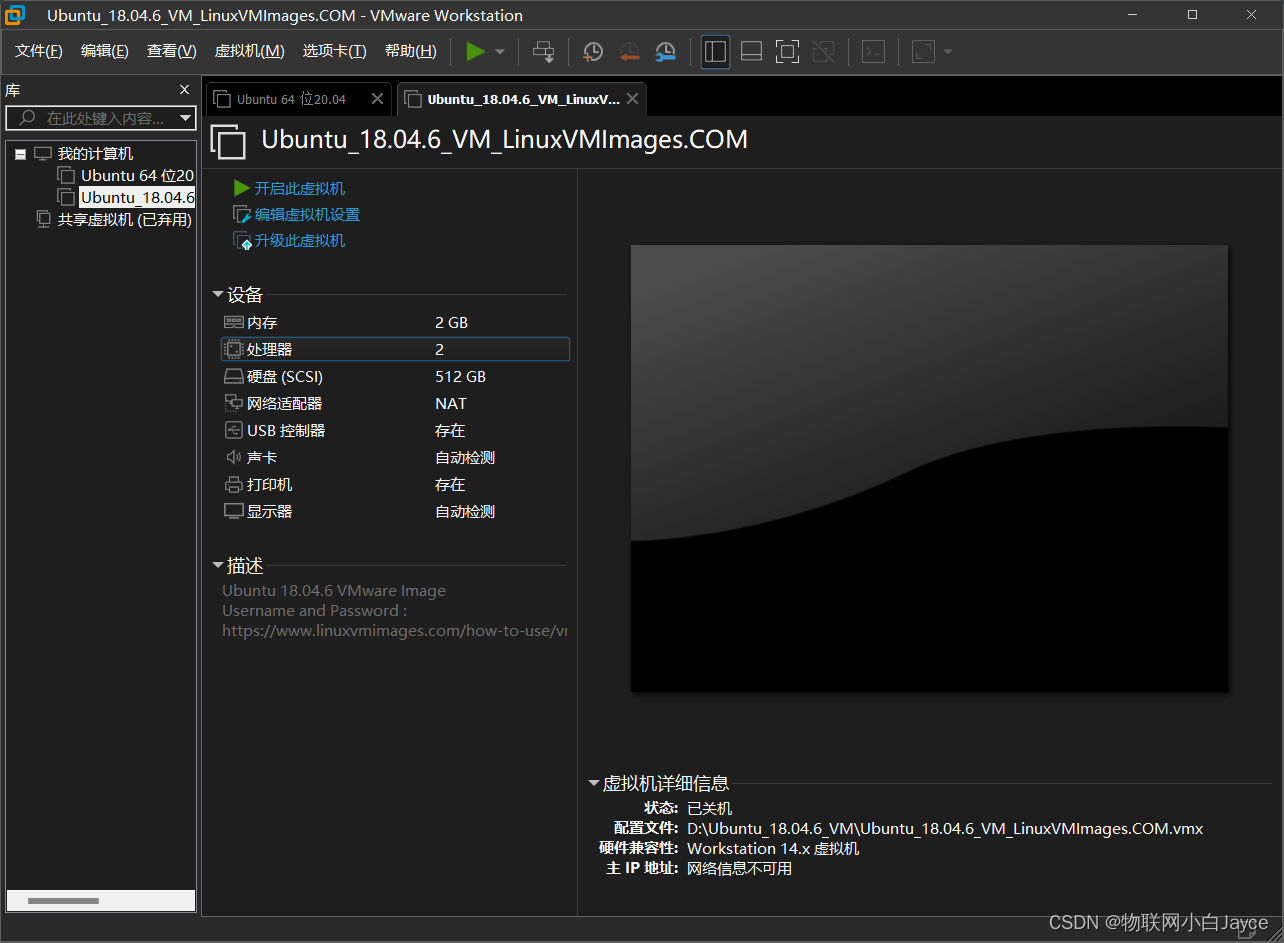Click the Unity mode toolbar icon

(823, 52)
